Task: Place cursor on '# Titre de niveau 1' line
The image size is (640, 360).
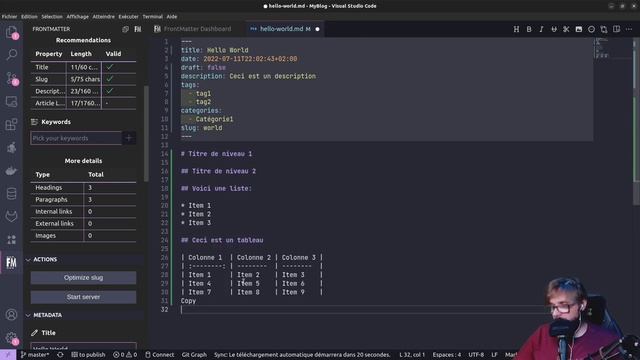Action: point(216,154)
